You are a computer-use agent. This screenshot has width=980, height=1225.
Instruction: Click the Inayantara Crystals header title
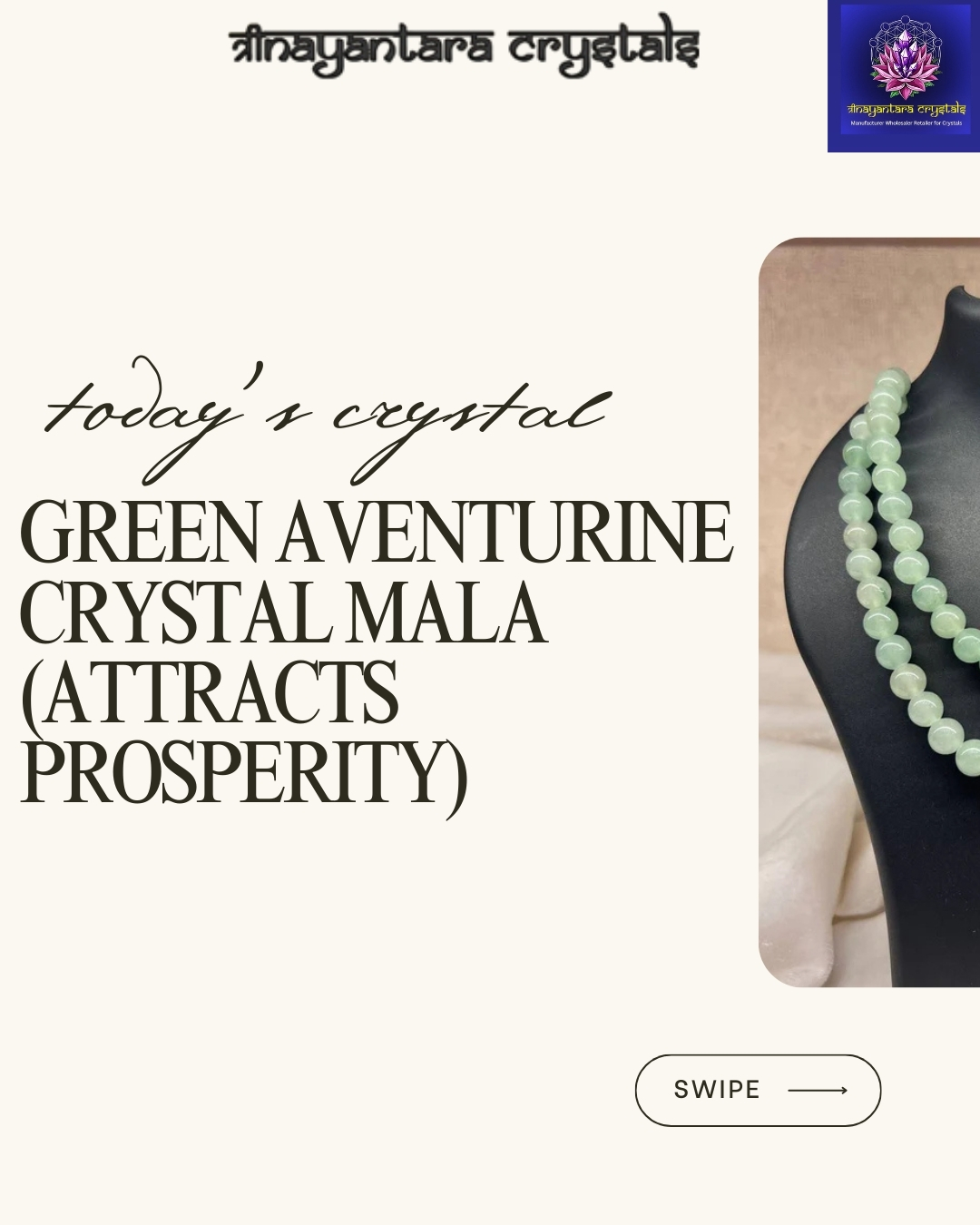click(465, 47)
